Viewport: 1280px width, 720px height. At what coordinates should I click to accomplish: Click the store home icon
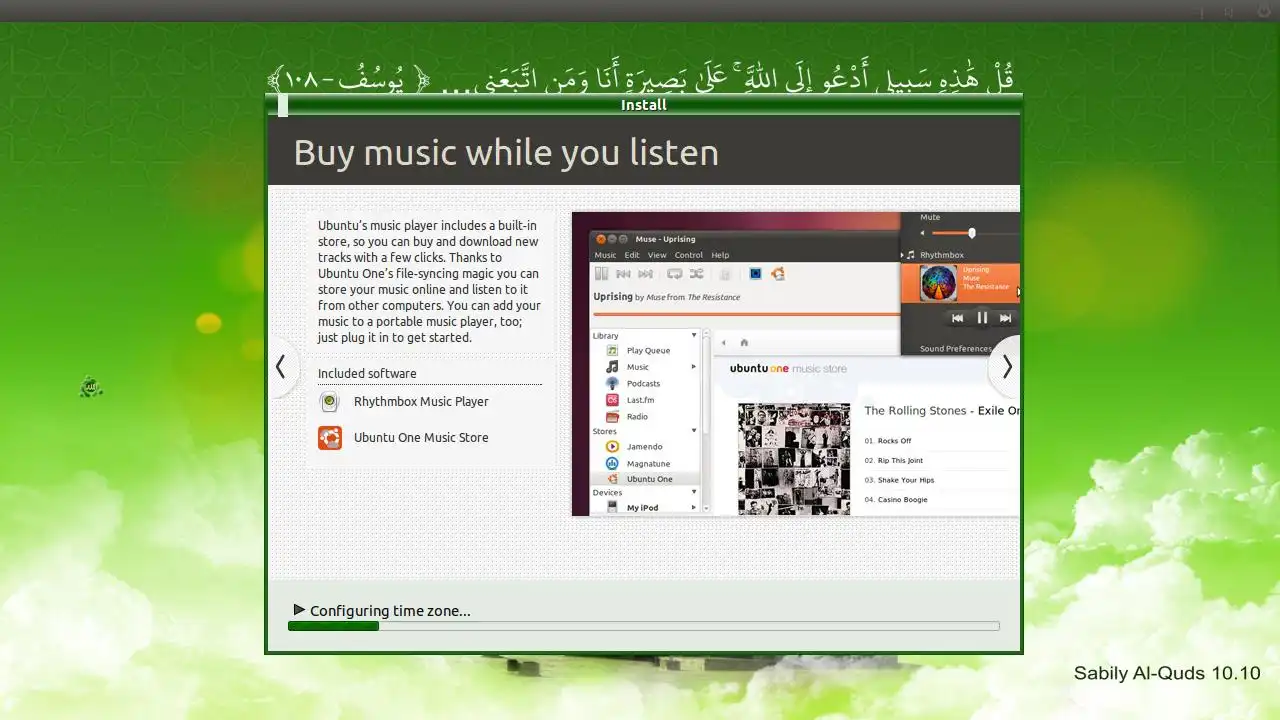(x=744, y=343)
